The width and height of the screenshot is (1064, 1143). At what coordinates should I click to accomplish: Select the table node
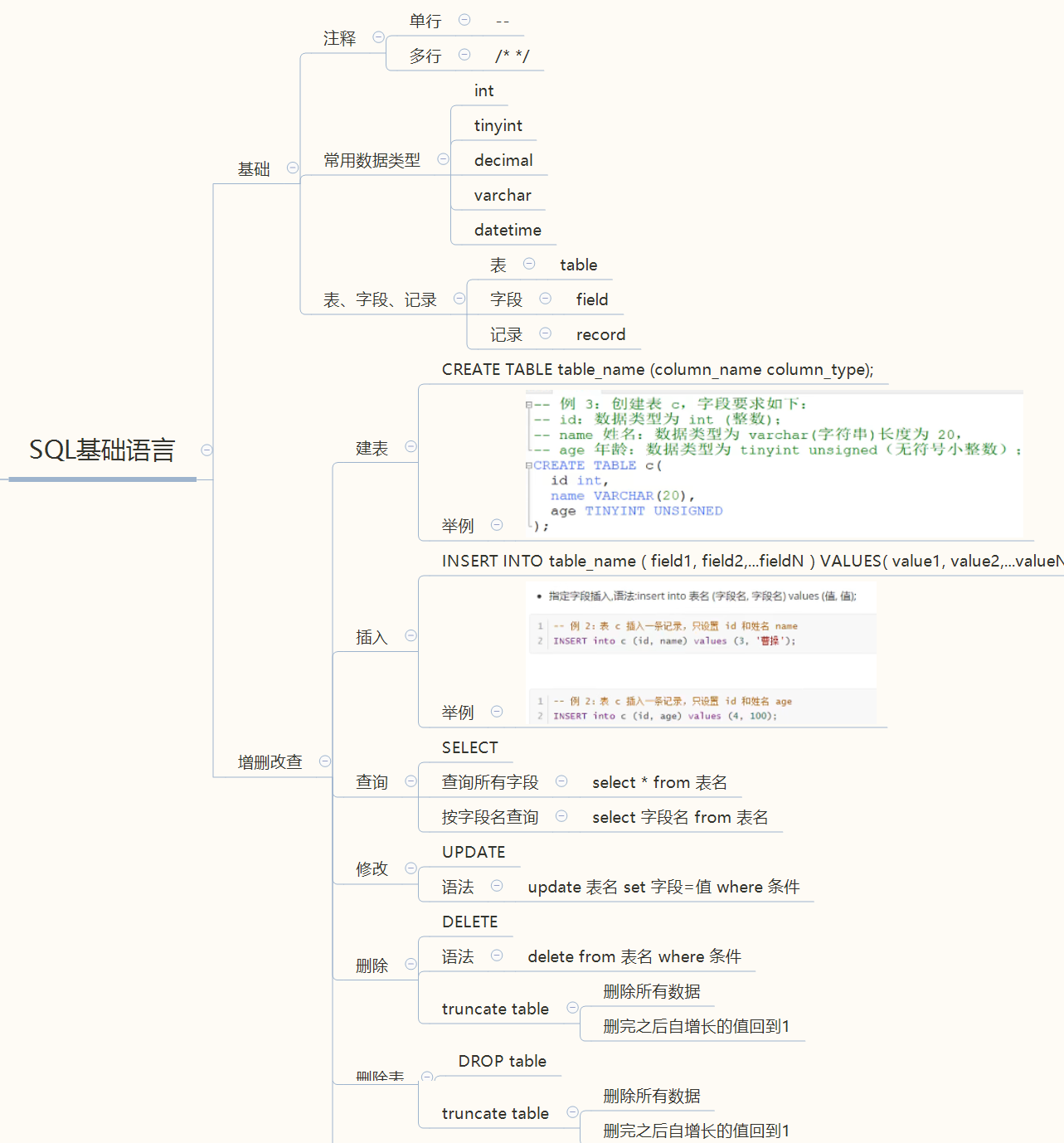[578, 265]
